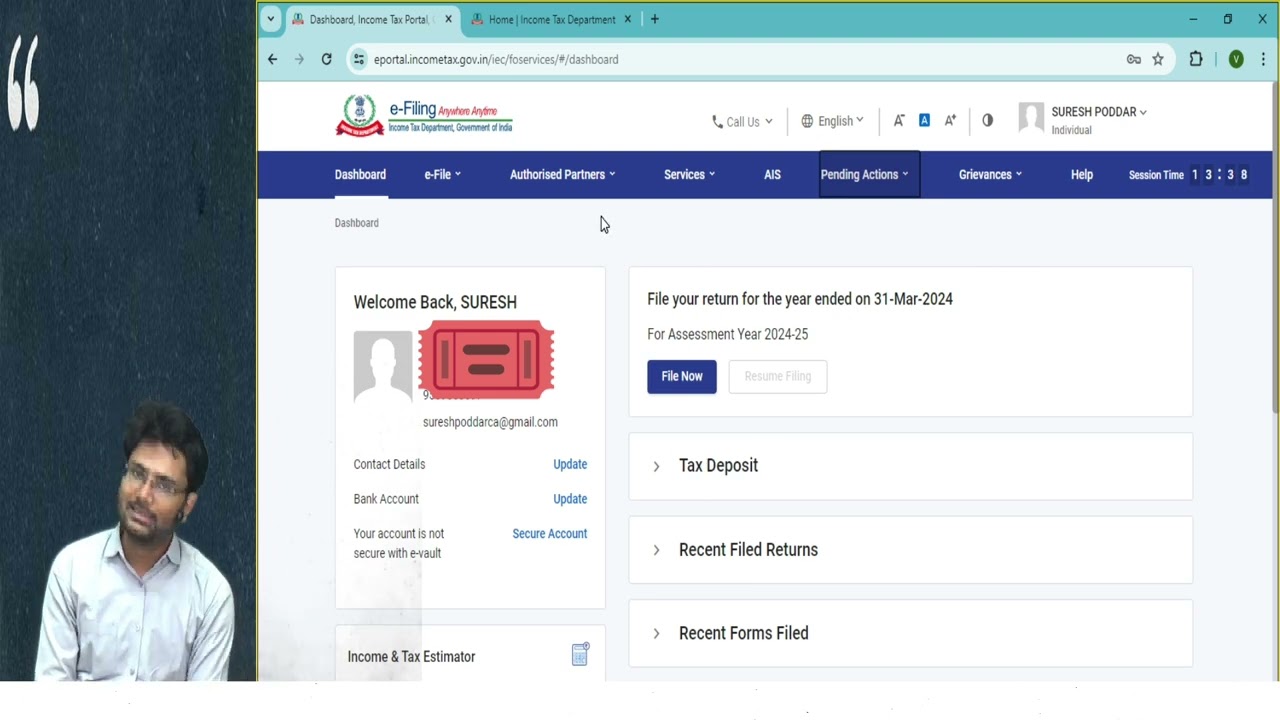Reload the page with the refresh icon
This screenshot has height=720, width=1280.
(x=326, y=59)
